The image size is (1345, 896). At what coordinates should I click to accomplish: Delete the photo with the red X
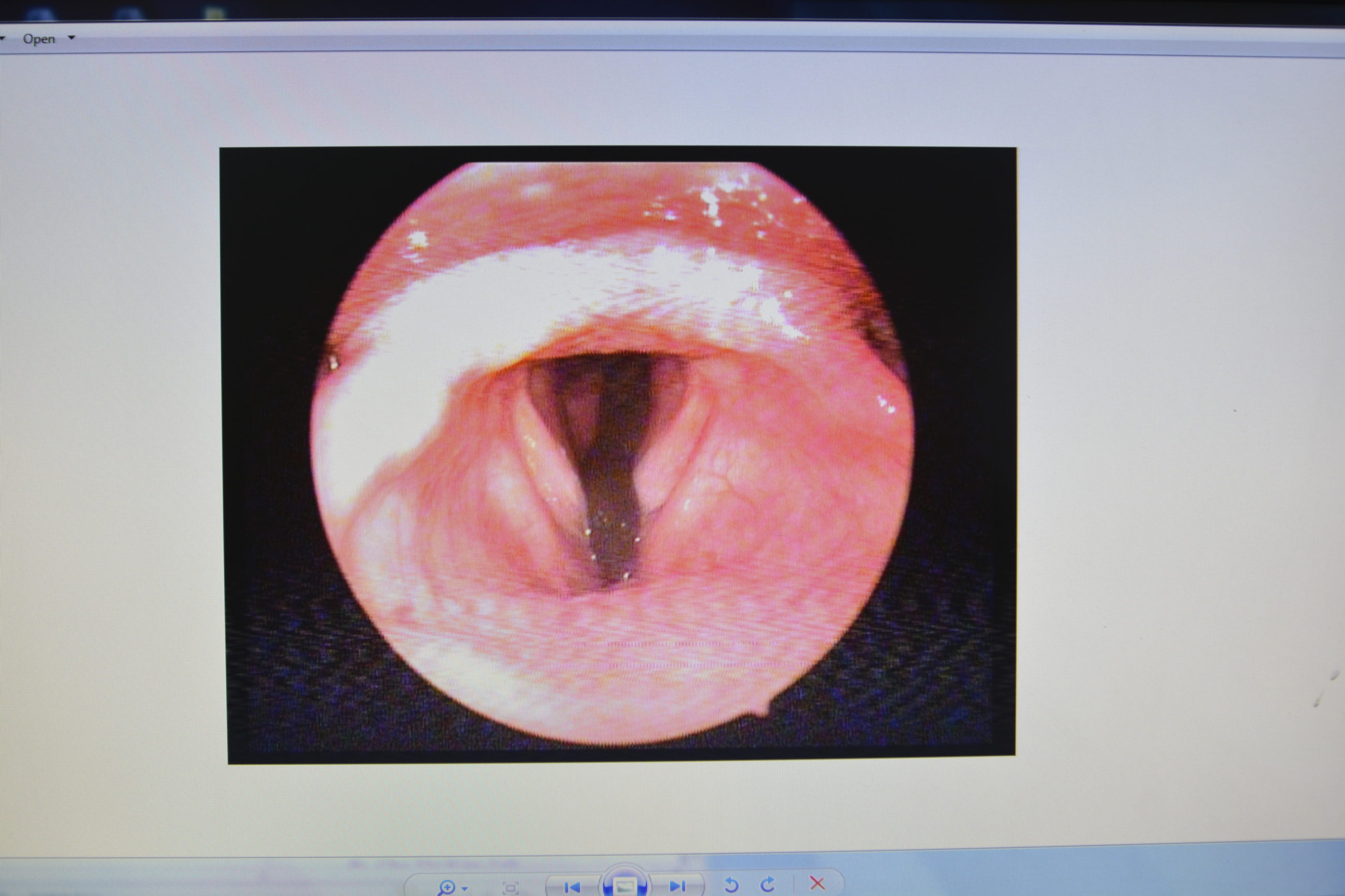pos(817,884)
